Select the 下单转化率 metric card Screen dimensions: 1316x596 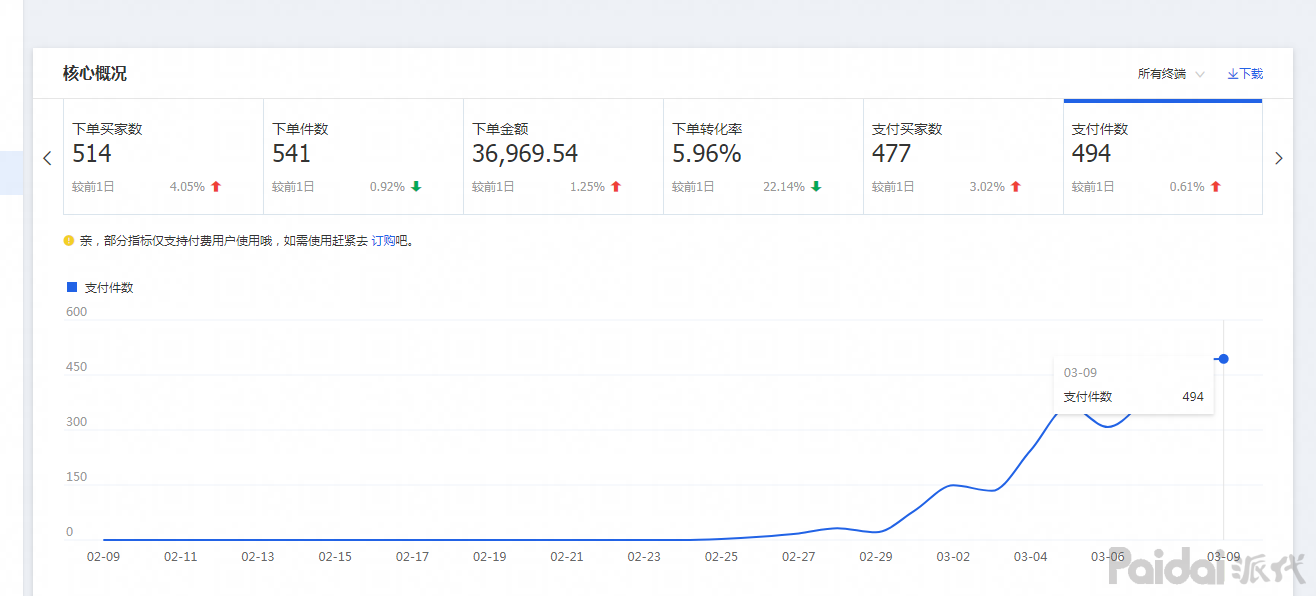pyautogui.click(x=763, y=157)
